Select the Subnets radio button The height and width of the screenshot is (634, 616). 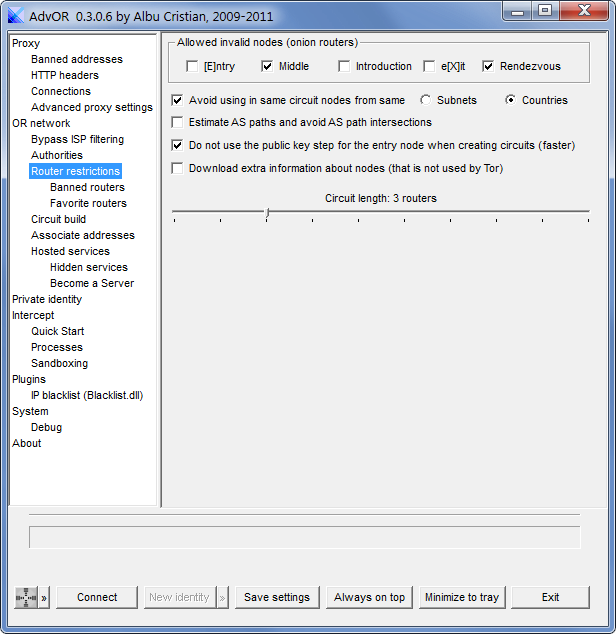[425, 100]
